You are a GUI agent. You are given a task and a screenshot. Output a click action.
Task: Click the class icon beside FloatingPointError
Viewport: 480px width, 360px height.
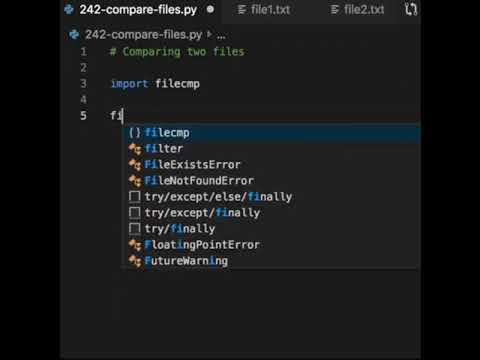135,245
